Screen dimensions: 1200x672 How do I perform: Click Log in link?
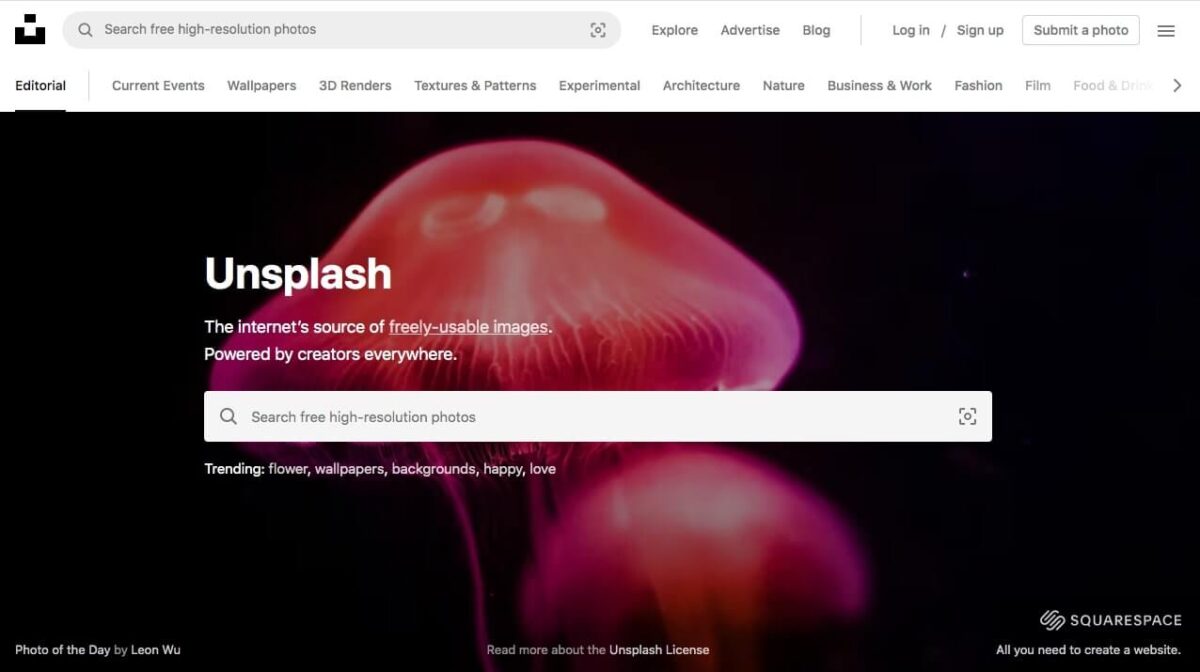(911, 30)
